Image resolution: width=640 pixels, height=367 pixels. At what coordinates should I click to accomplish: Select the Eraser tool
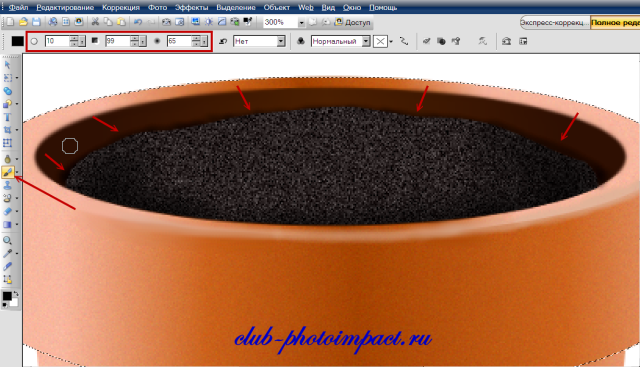[x=7, y=211]
